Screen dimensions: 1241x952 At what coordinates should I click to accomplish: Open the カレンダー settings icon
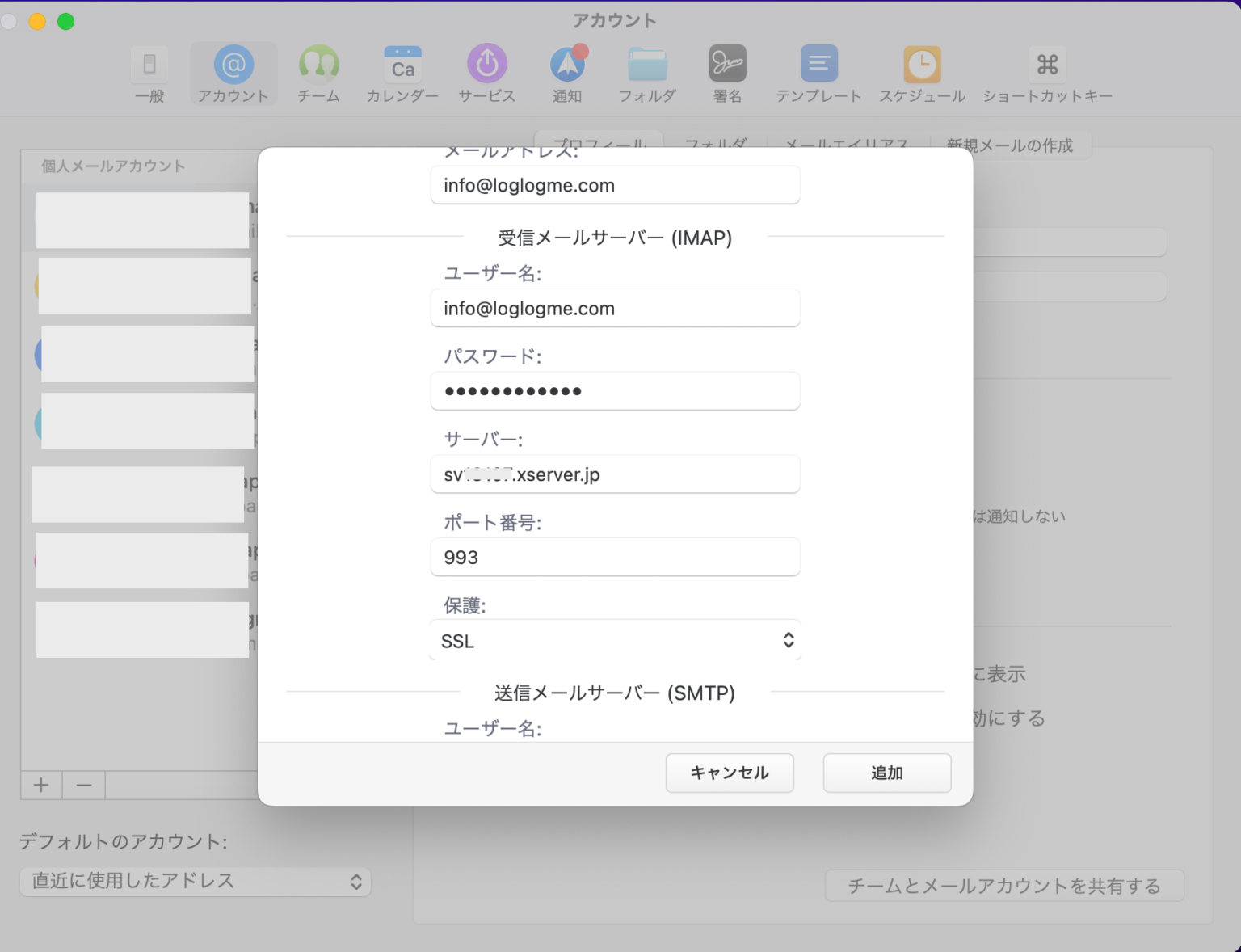coord(402,73)
